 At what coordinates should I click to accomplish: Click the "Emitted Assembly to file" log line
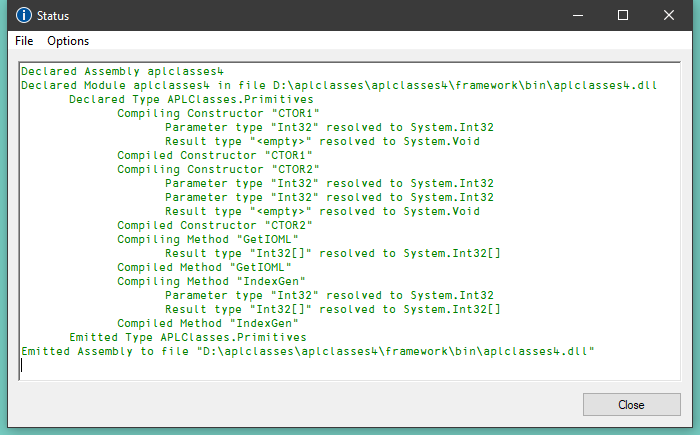tap(308, 352)
